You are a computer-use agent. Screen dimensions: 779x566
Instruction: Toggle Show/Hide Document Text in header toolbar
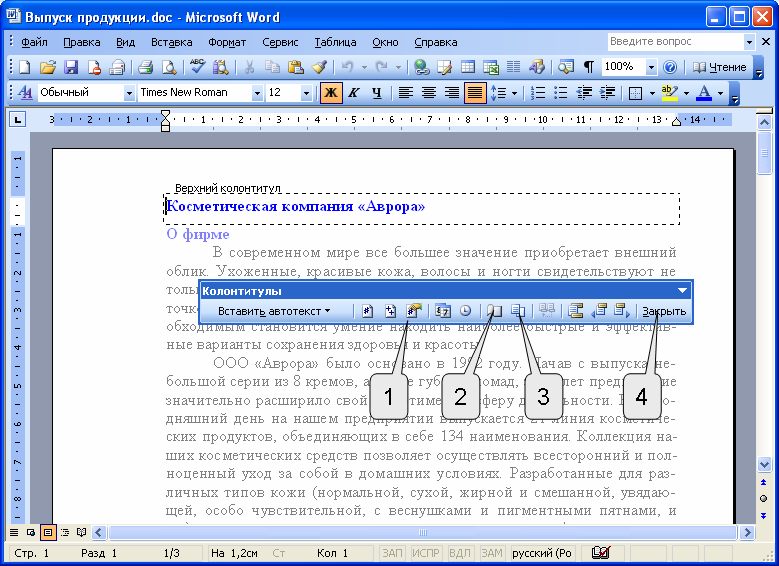click(x=518, y=311)
